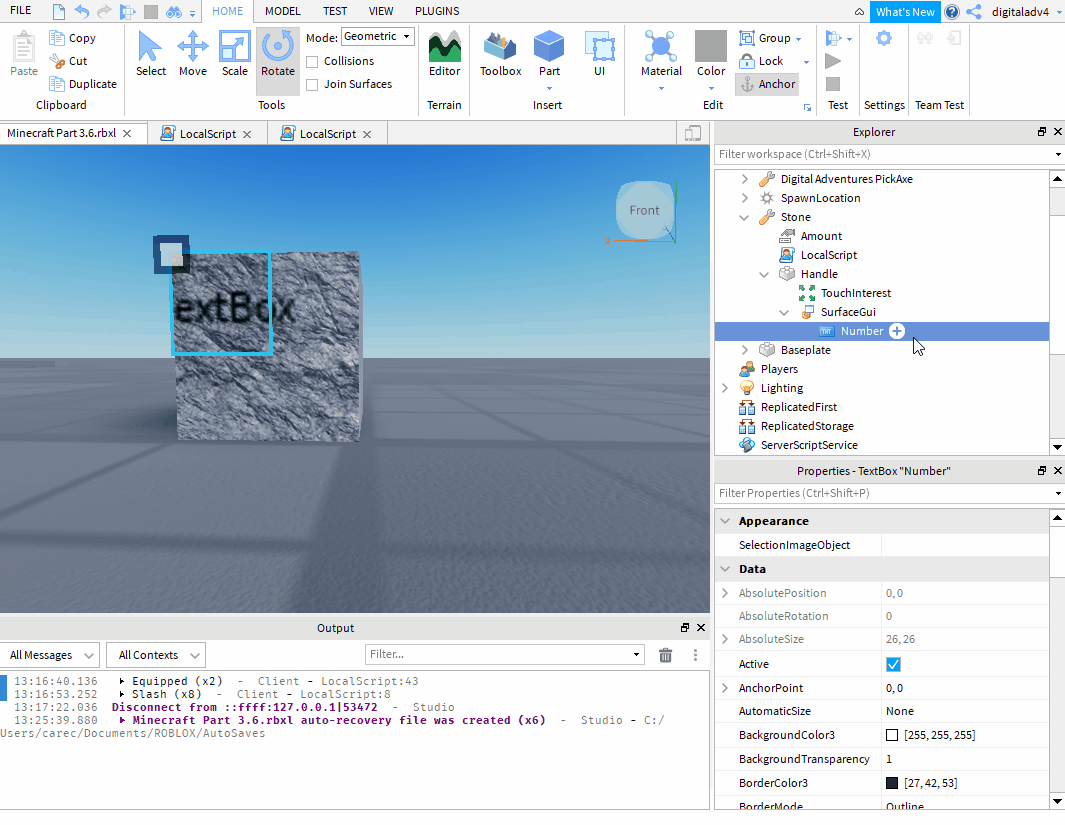Collapse the ribbon with the caret icon
The image size is (1065, 825).
(x=859, y=12)
